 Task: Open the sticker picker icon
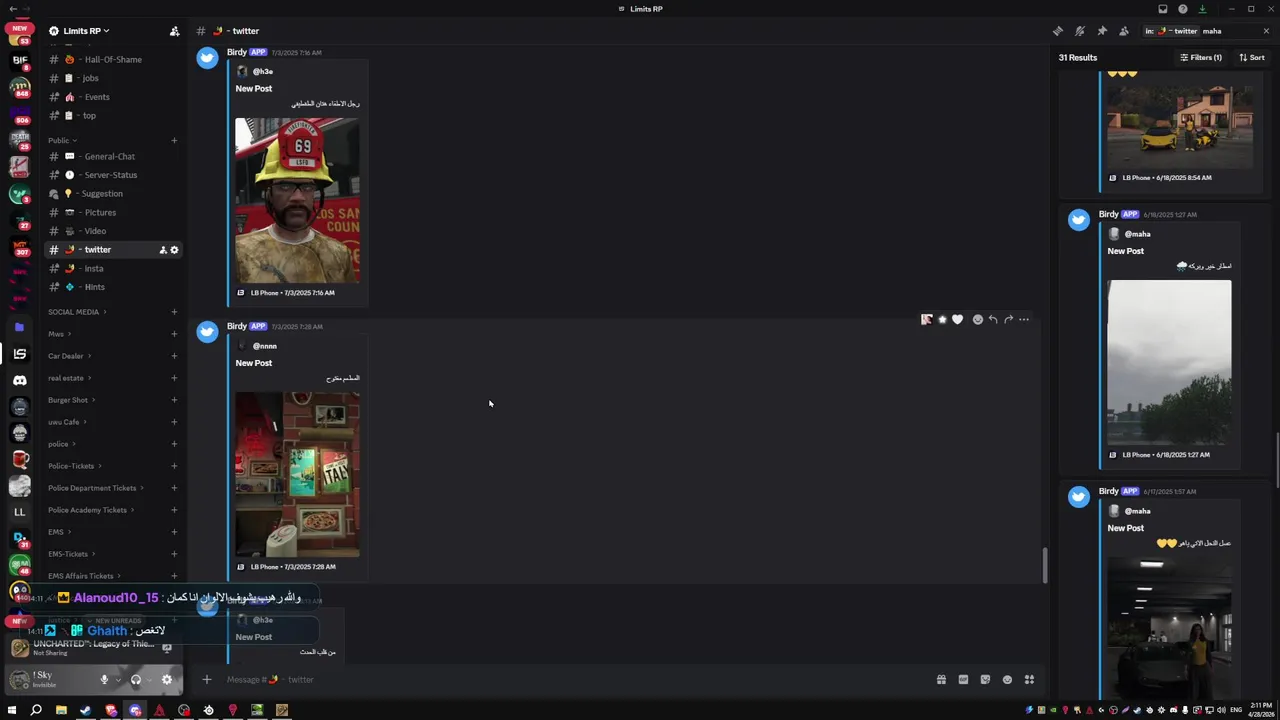click(x=985, y=680)
